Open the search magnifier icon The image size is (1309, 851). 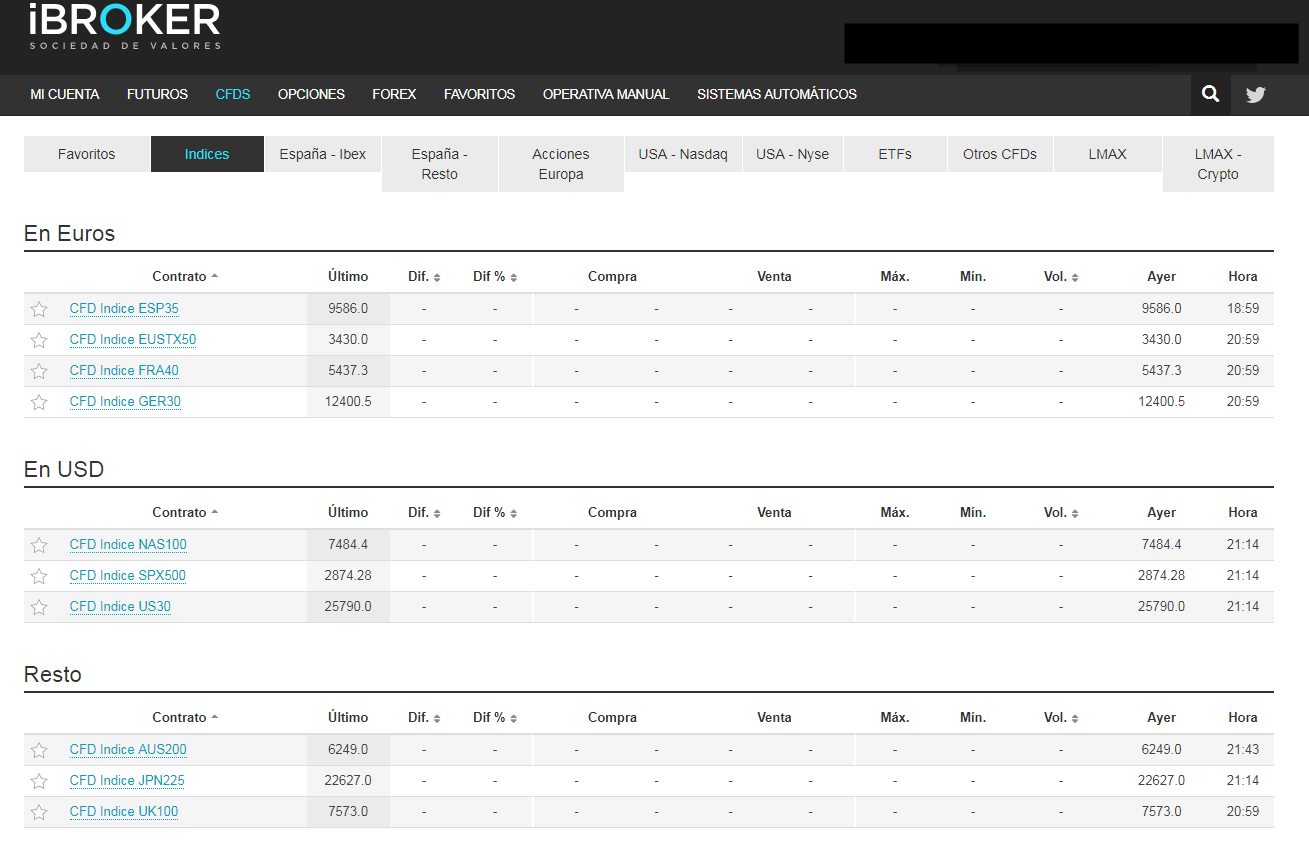[x=1210, y=94]
